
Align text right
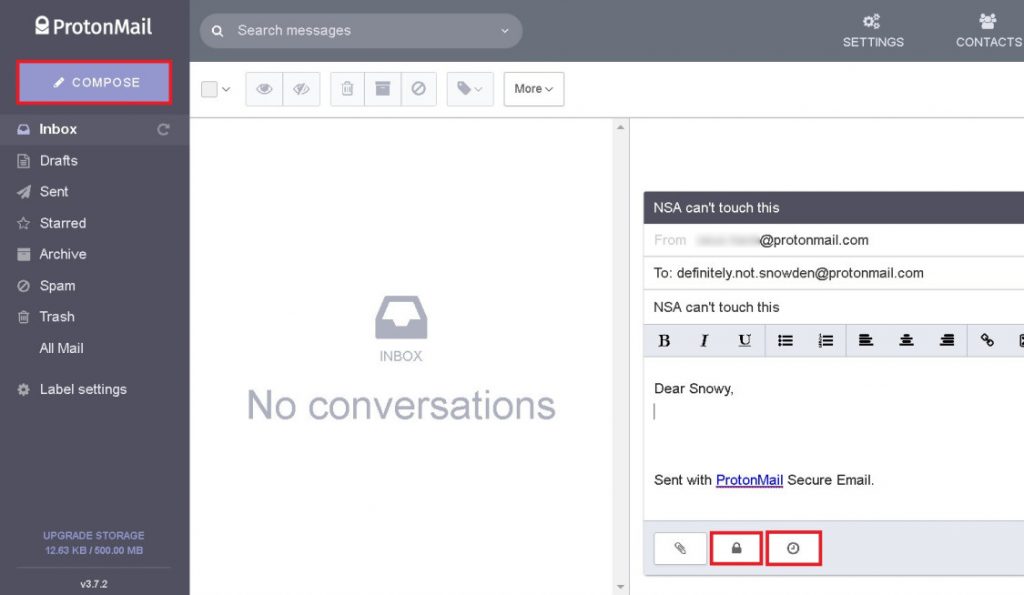(947, 340)
